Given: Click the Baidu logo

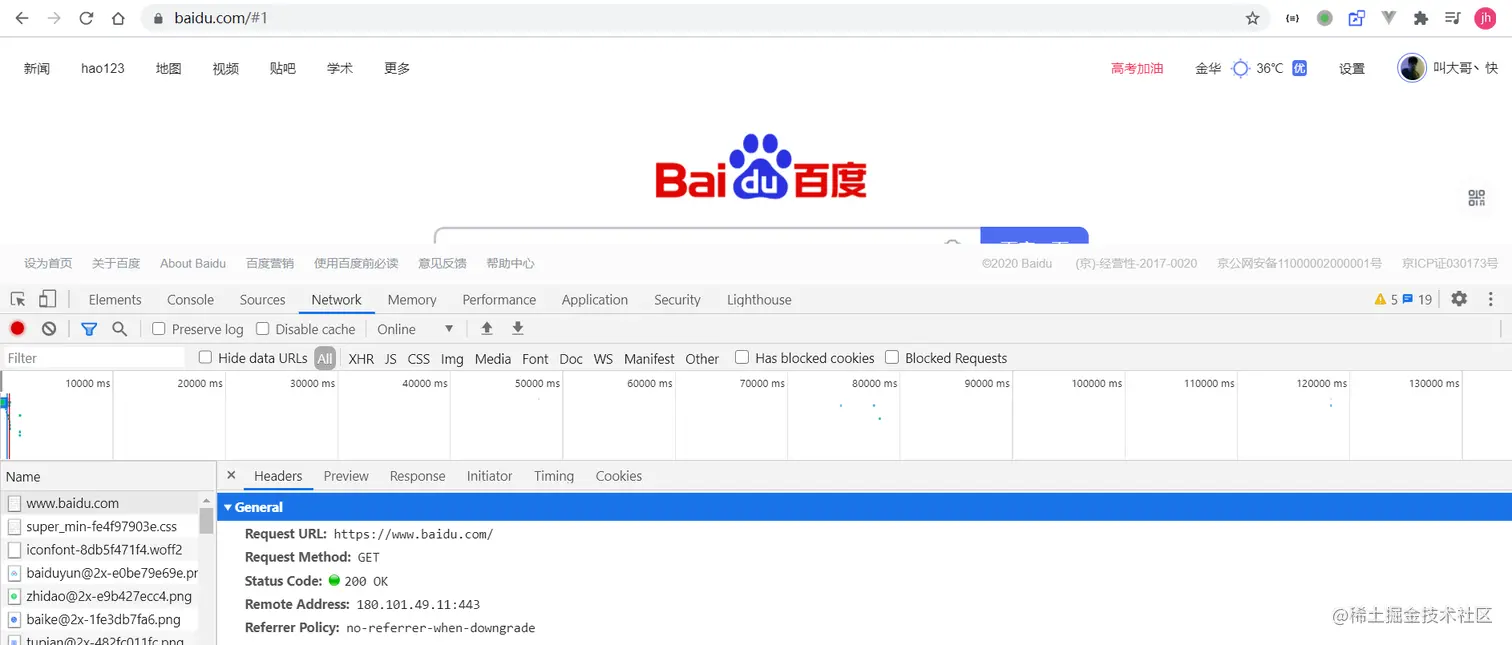Looking at the screenshot, I should 761,167.
